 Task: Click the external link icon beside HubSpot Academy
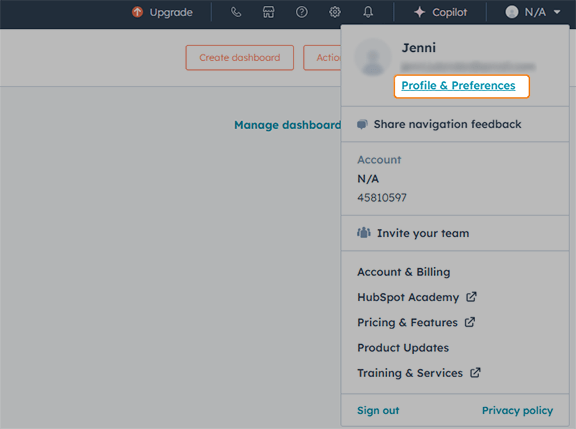pos(471,296)
